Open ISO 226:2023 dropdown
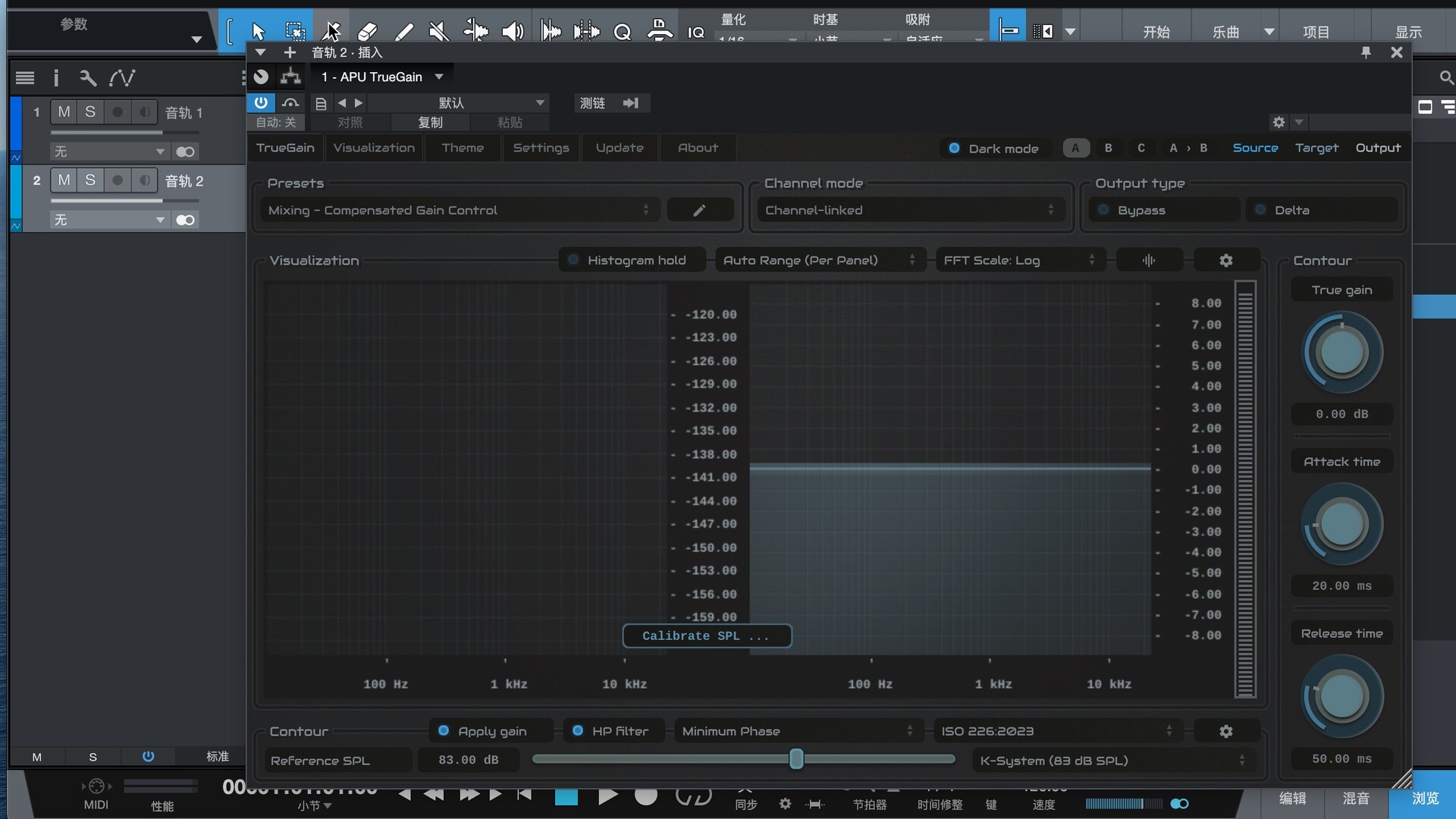This screenshot has width=1456, height=819. pyautogui.click(x=1058, y=731)
